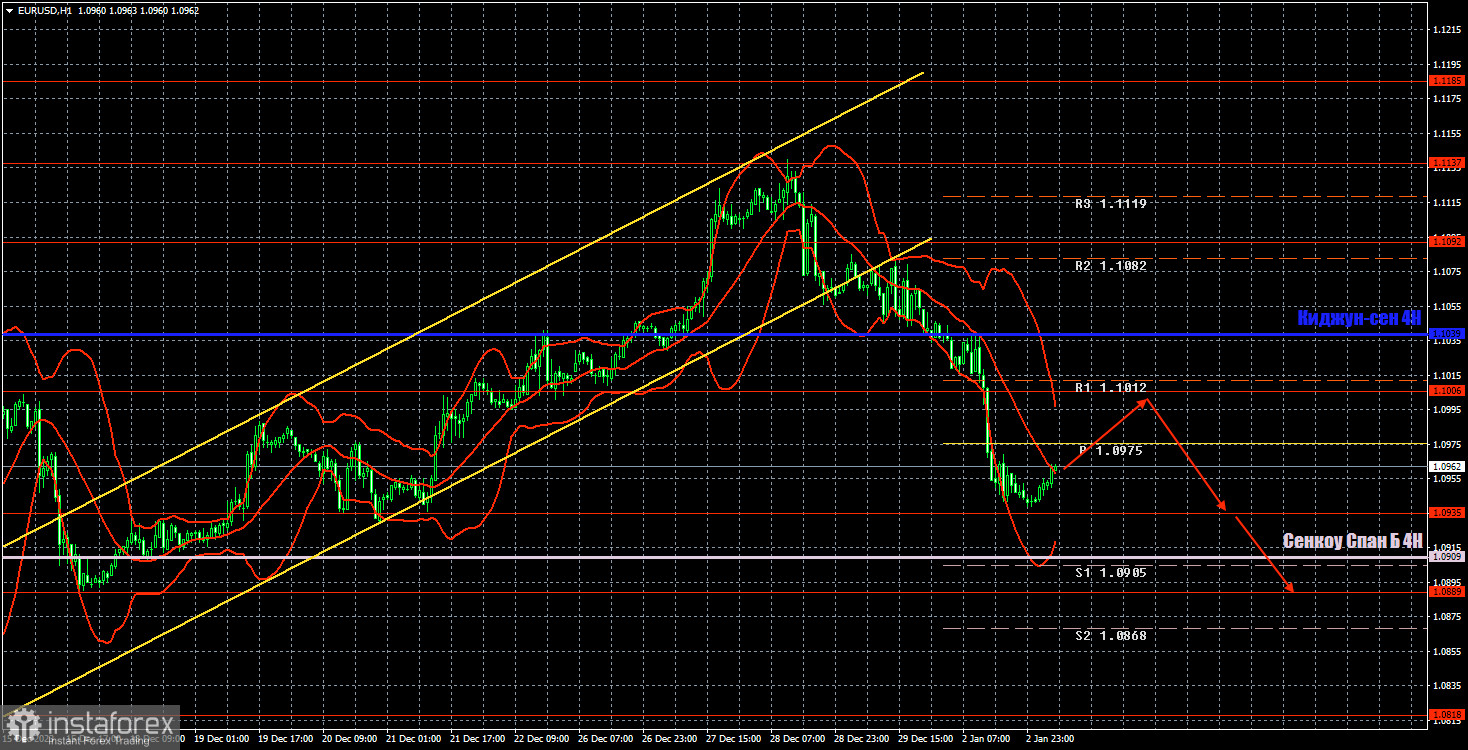Click the 29 Dec 15:00 time label
The image size is (1468, 750).
click(x=926, y=739)
